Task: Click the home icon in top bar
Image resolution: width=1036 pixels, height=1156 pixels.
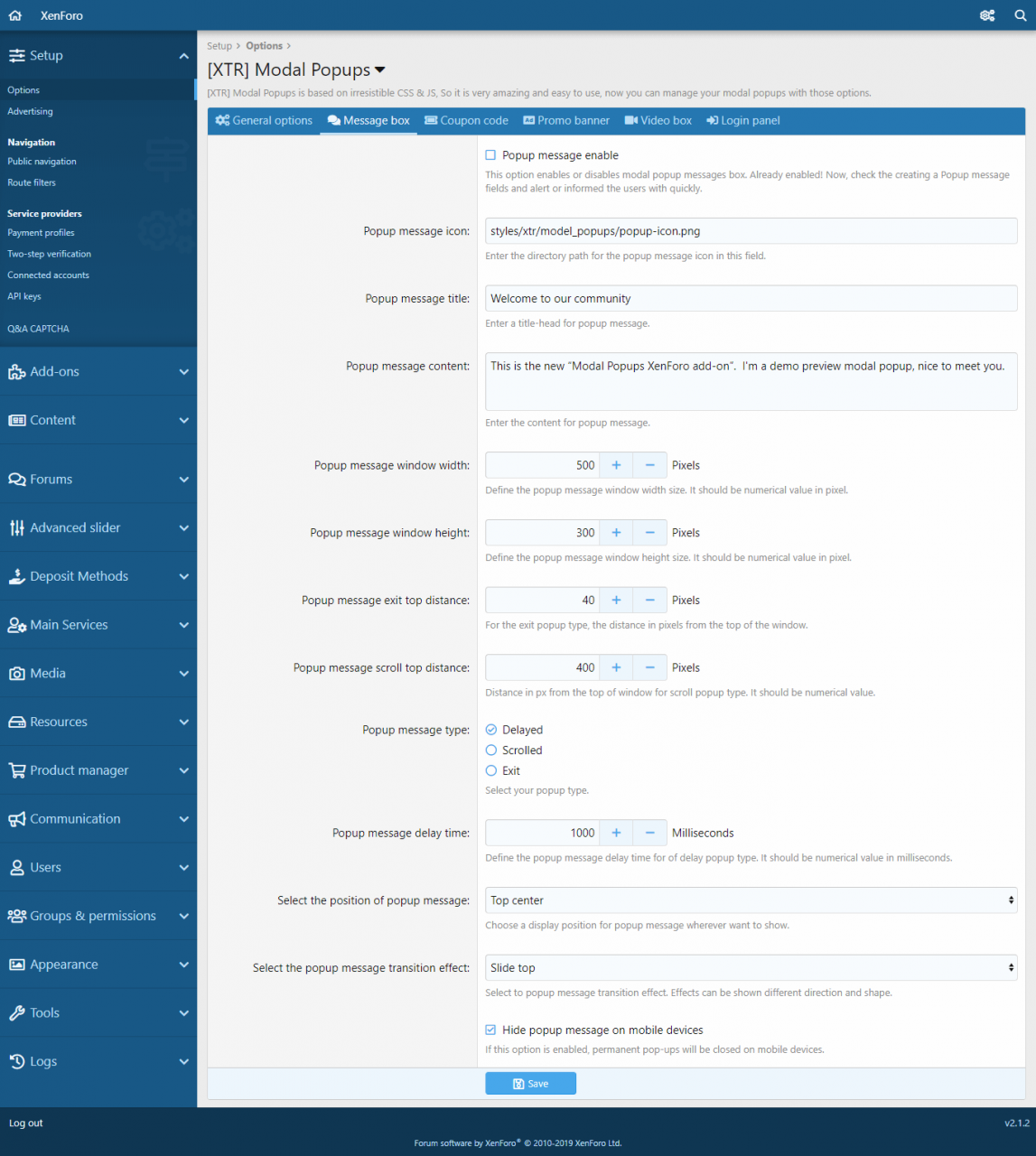Action: 15,15
